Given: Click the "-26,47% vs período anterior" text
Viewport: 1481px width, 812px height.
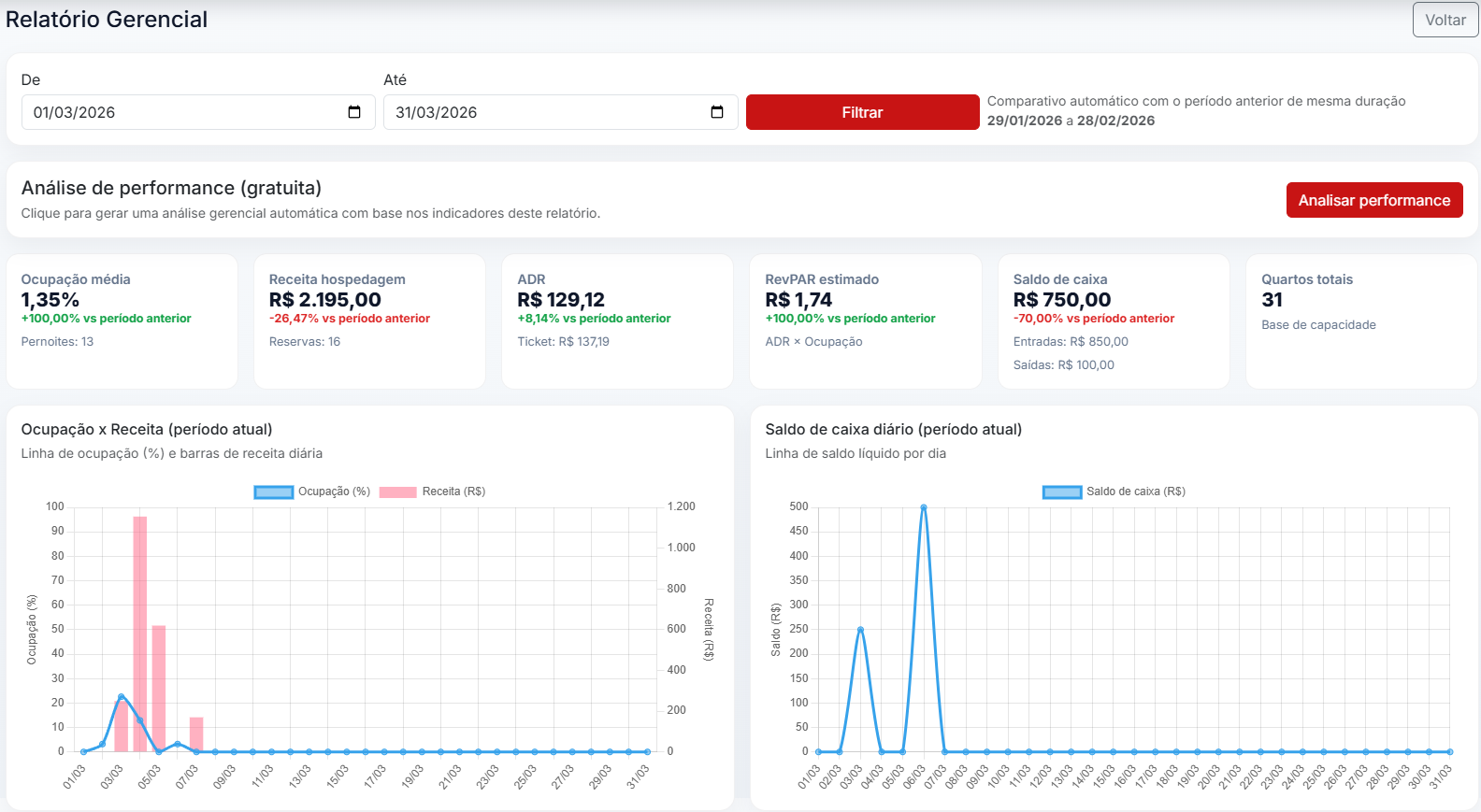Looking at the screenshot, I should tap(350, 319).
